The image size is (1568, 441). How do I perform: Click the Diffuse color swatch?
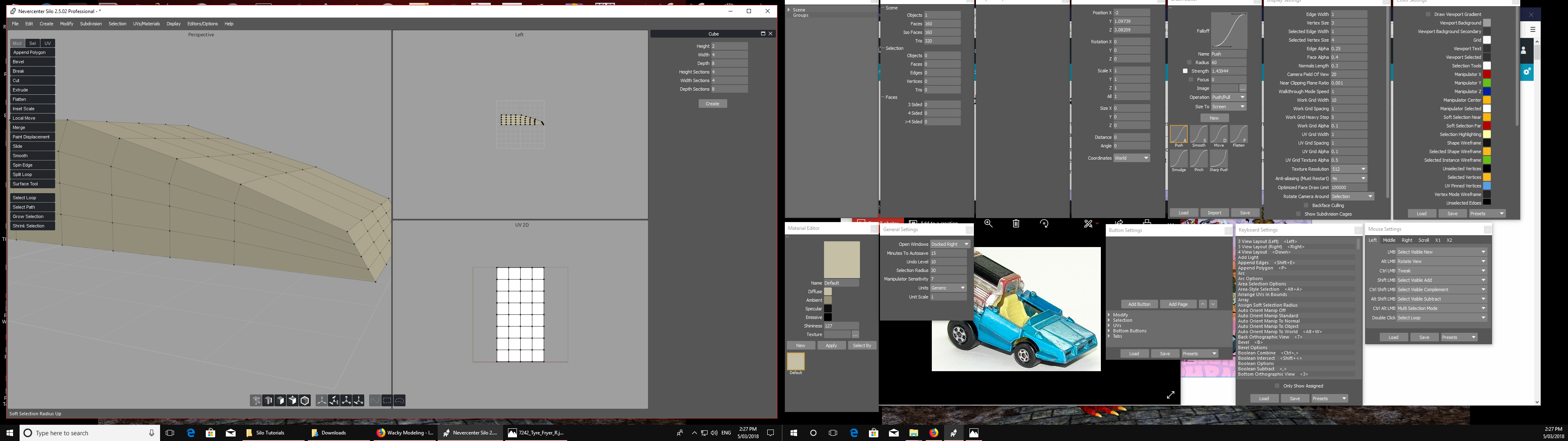click(x=828, y=292)
